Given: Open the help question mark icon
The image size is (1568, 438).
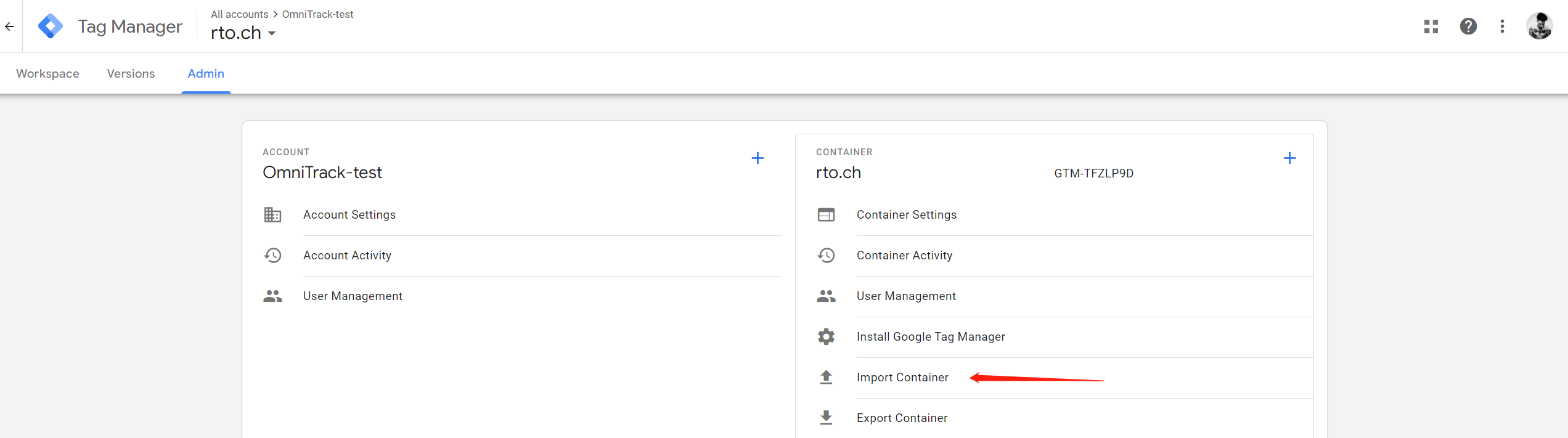Looking at the screenshot, I should click(1468, 26).
